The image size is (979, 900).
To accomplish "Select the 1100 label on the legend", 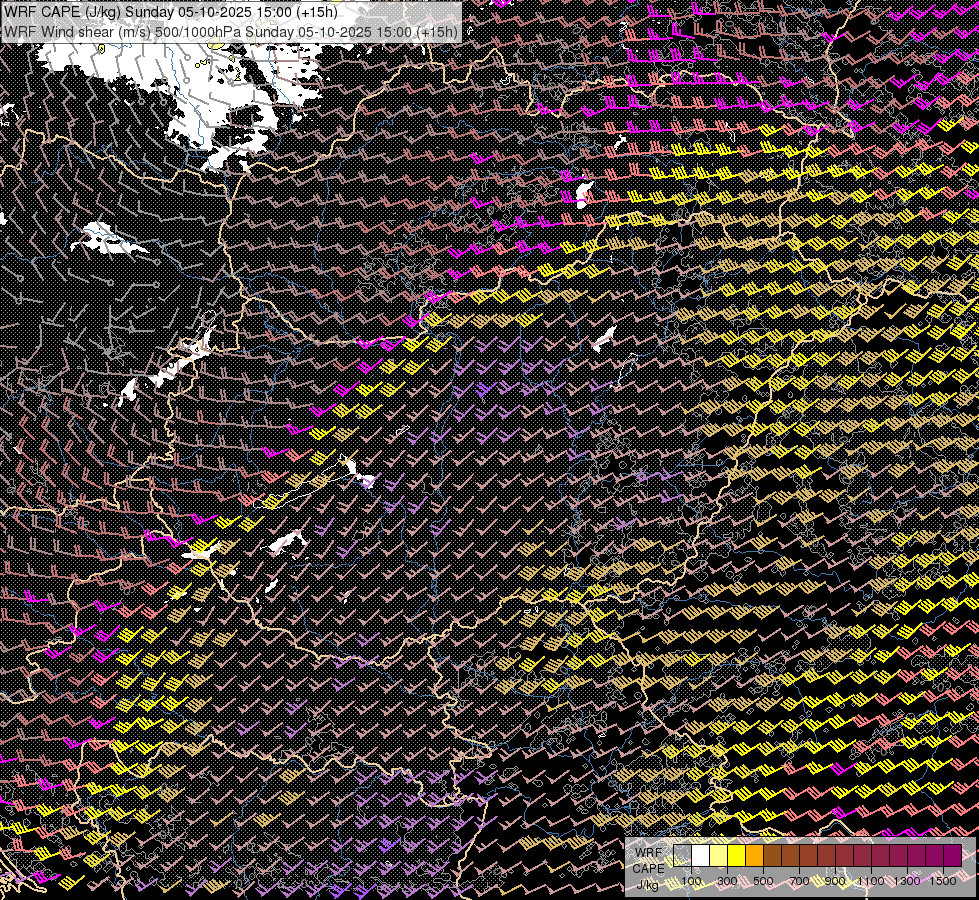I will click(871, 882).
